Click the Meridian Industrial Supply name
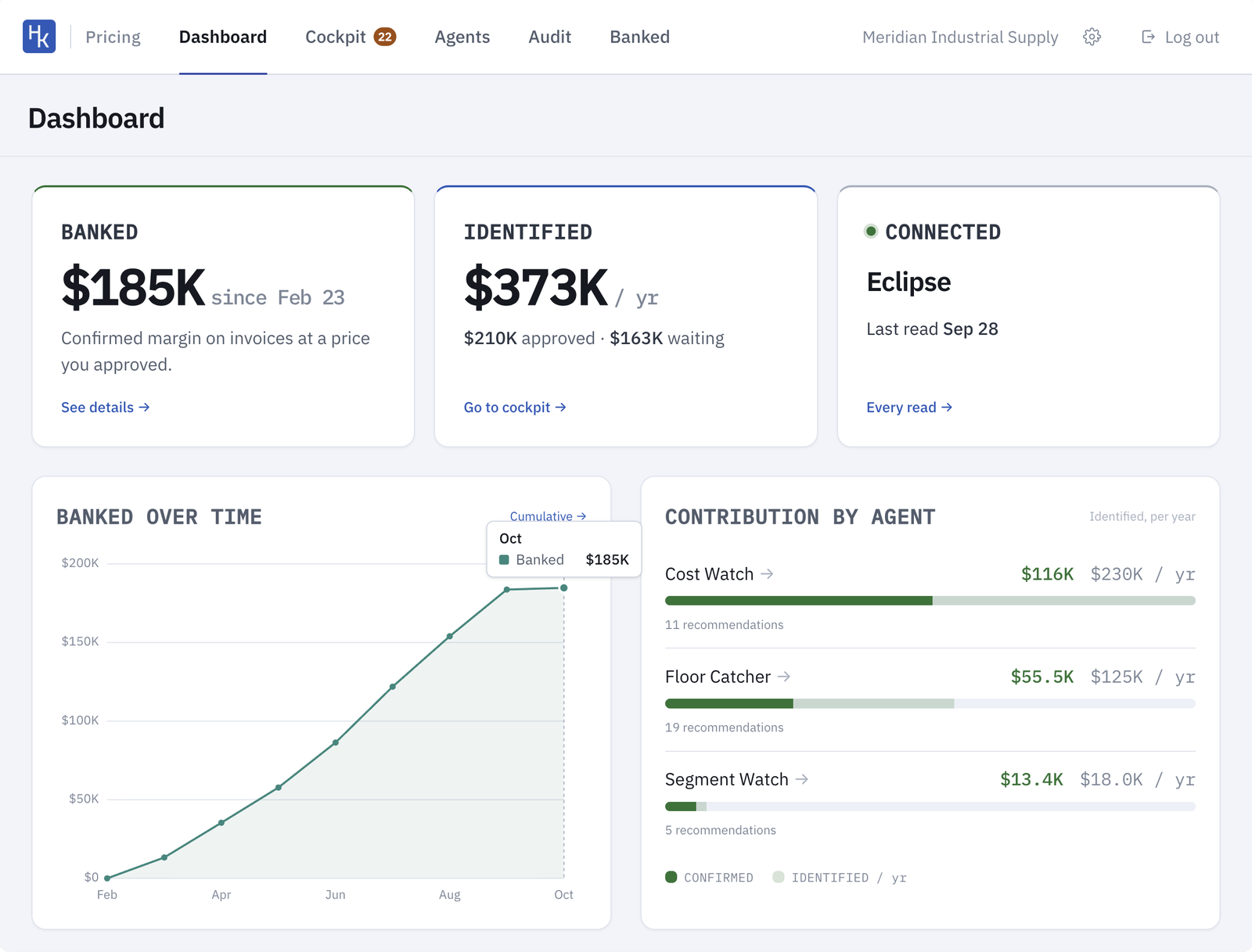 click(x=960, y=37)
